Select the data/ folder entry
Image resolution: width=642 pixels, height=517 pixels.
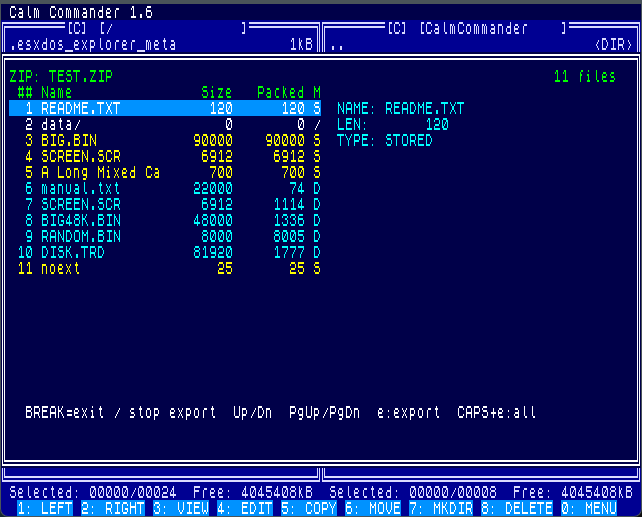165,124
